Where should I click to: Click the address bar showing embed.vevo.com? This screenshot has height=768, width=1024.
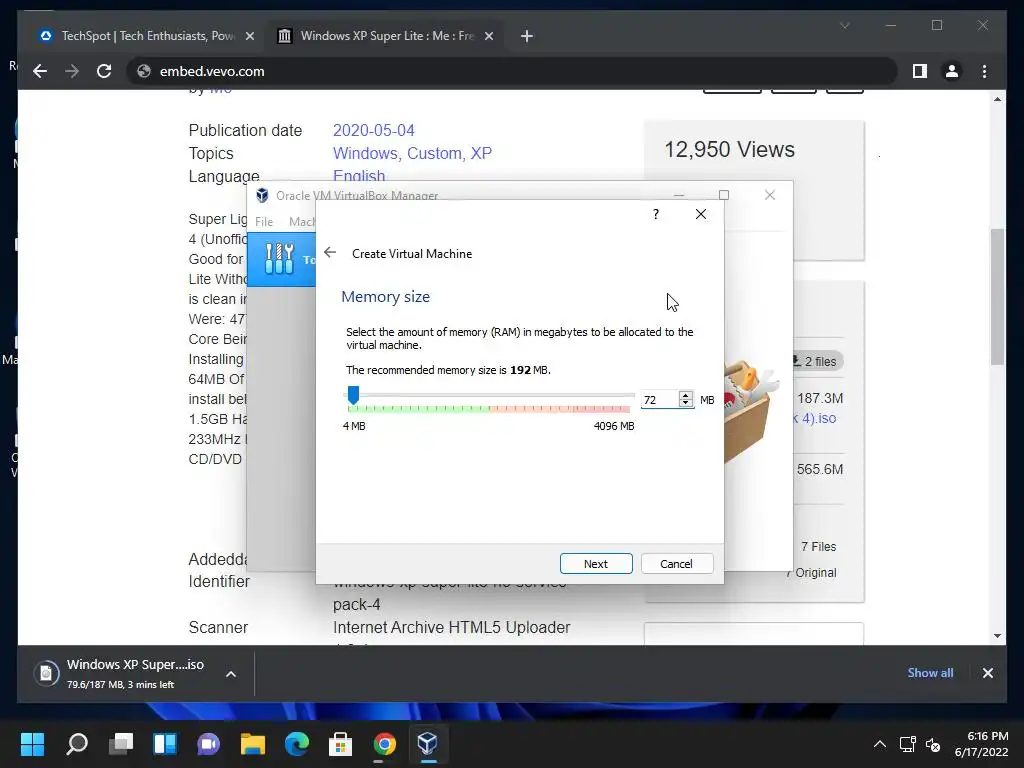511,71
